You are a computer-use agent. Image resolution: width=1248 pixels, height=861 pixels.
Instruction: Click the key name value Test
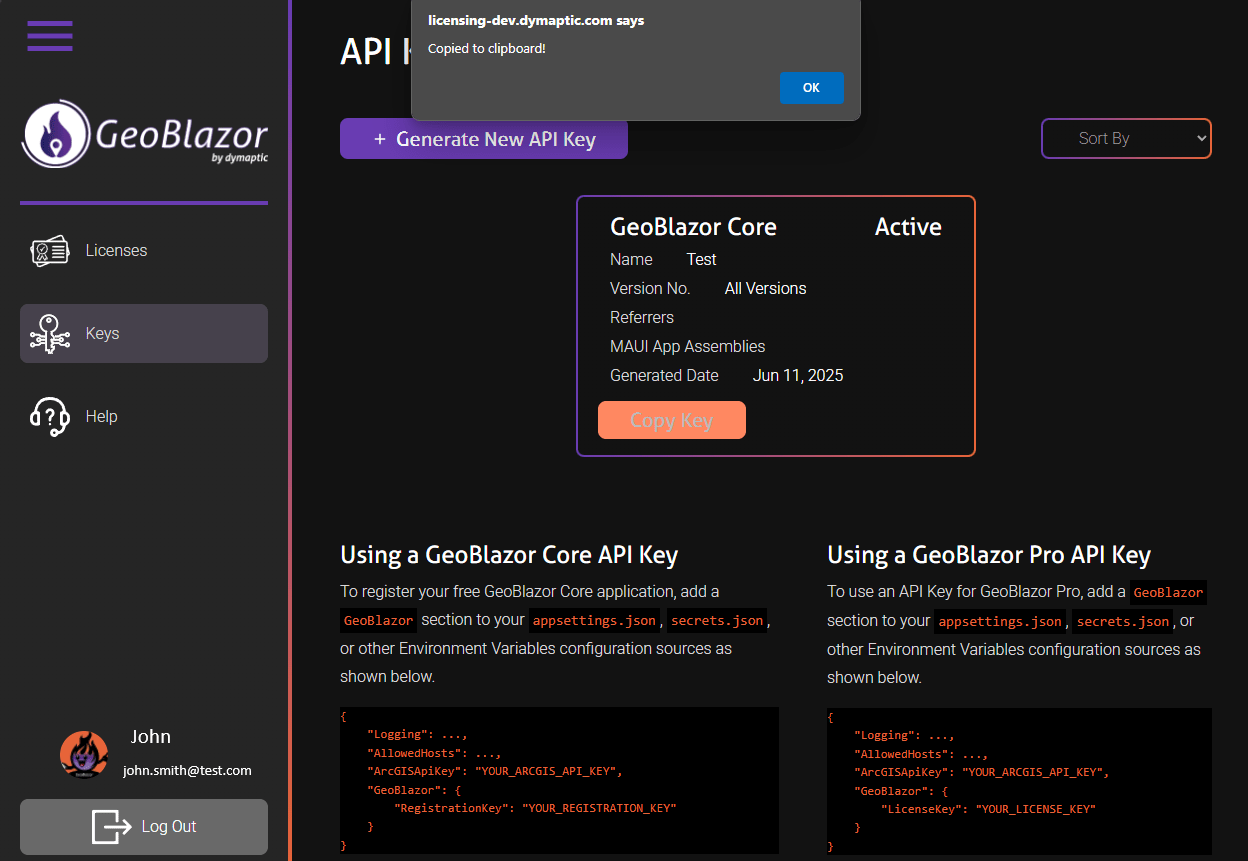click(x=701, y=260)
